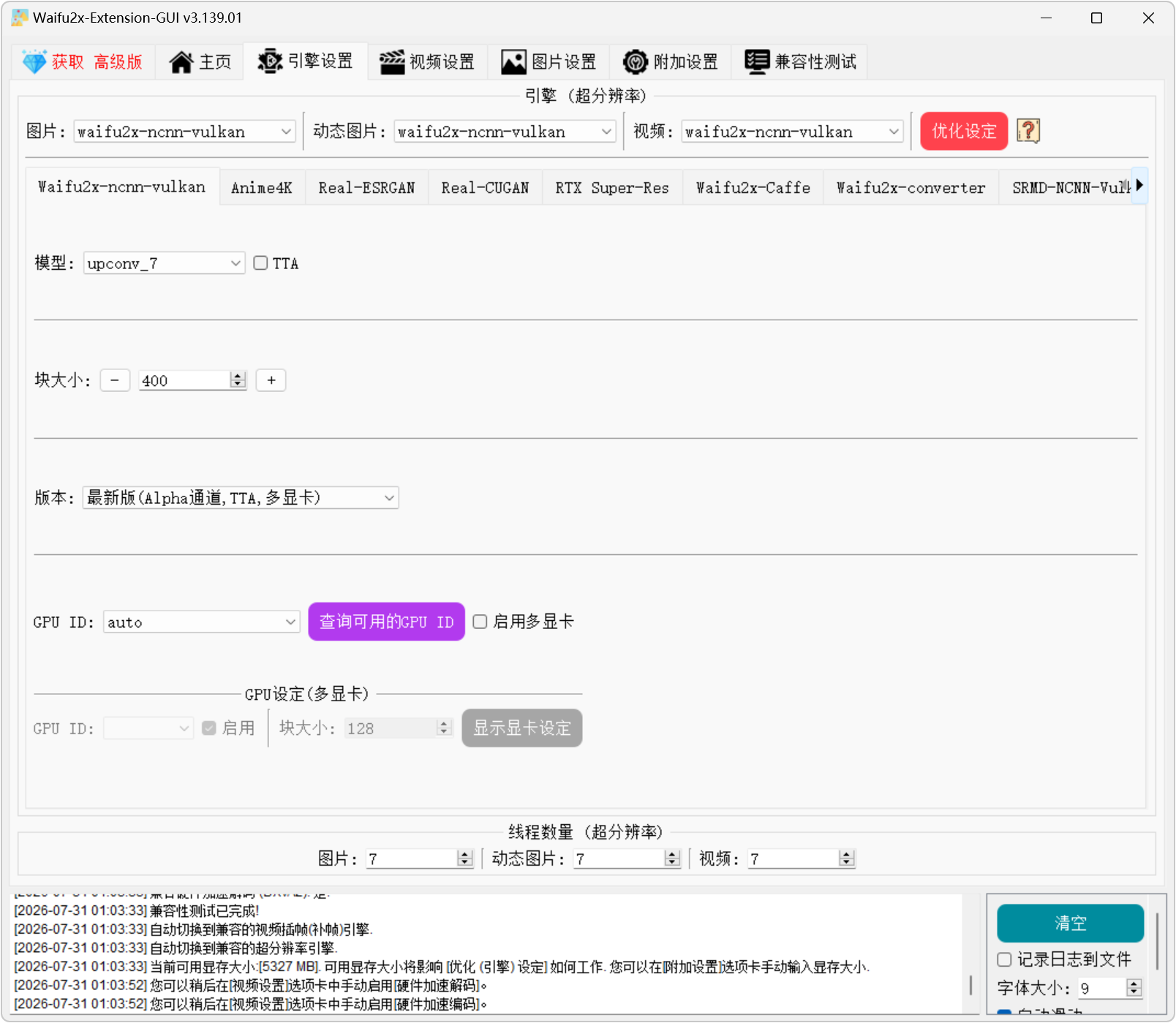The width and height of the screenshot is (1176, 1023).
Task: Open the multi-GPU GPU ID dropdown
Action: 148,728
